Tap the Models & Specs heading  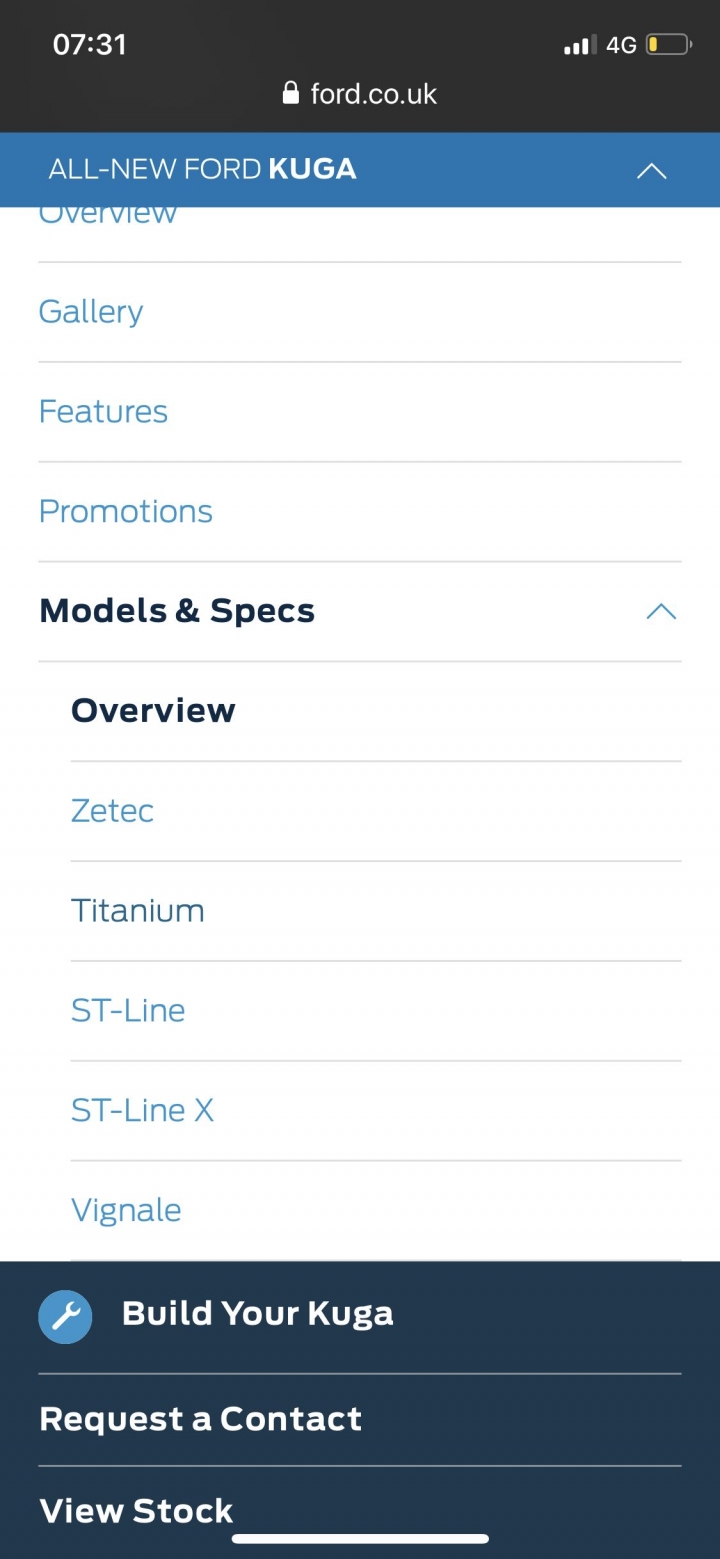pos(177,611)
